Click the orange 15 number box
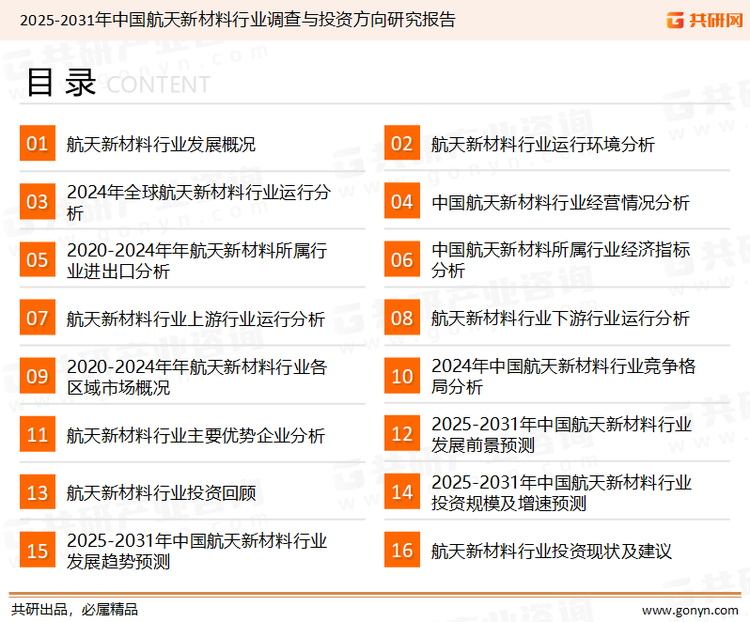The height and width of the screenshot is (622, 750). [37, 550]
